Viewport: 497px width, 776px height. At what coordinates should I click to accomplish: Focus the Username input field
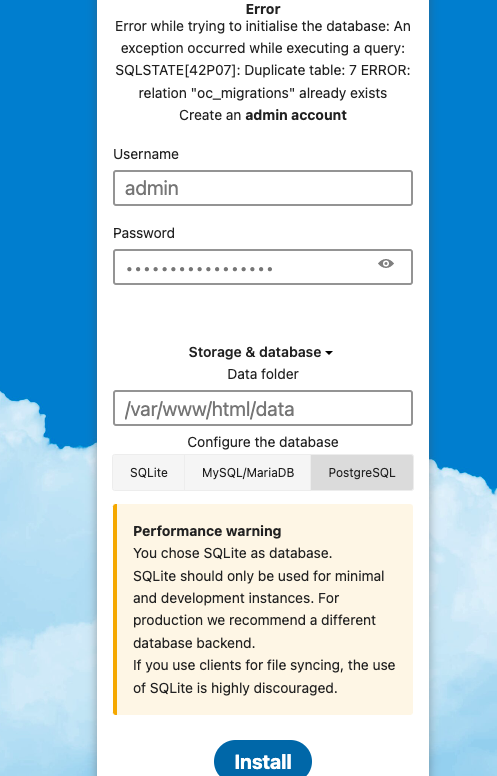263,188
